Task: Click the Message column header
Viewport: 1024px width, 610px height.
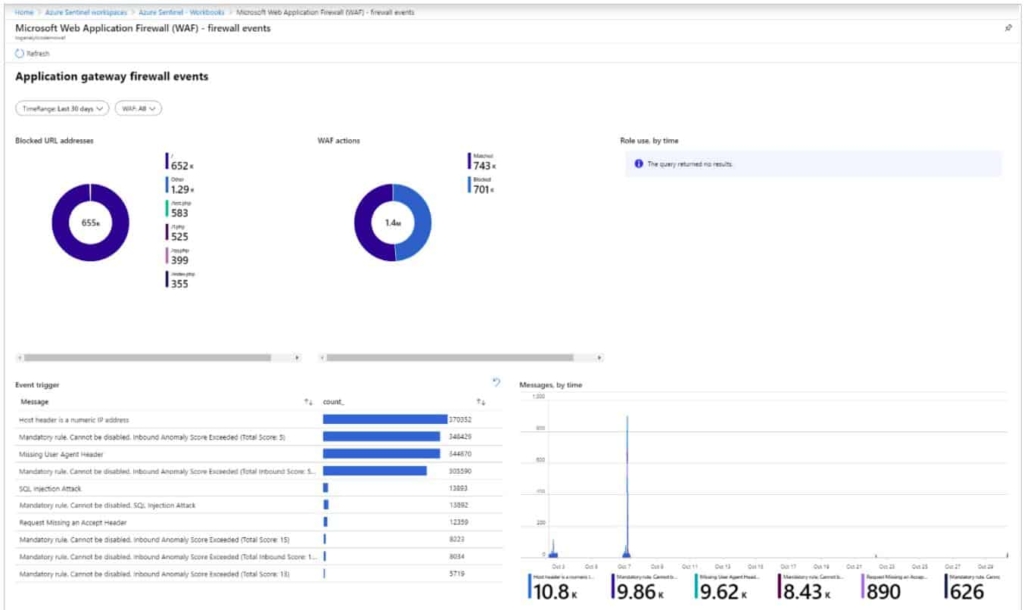Action: pos(35,402)
